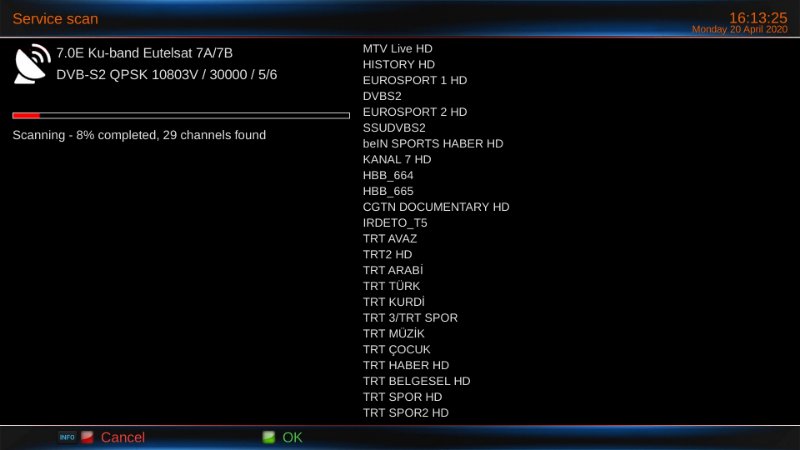The image size is (800, 450).
Task: Select the DVBS2 service entry
Action: 382,96
